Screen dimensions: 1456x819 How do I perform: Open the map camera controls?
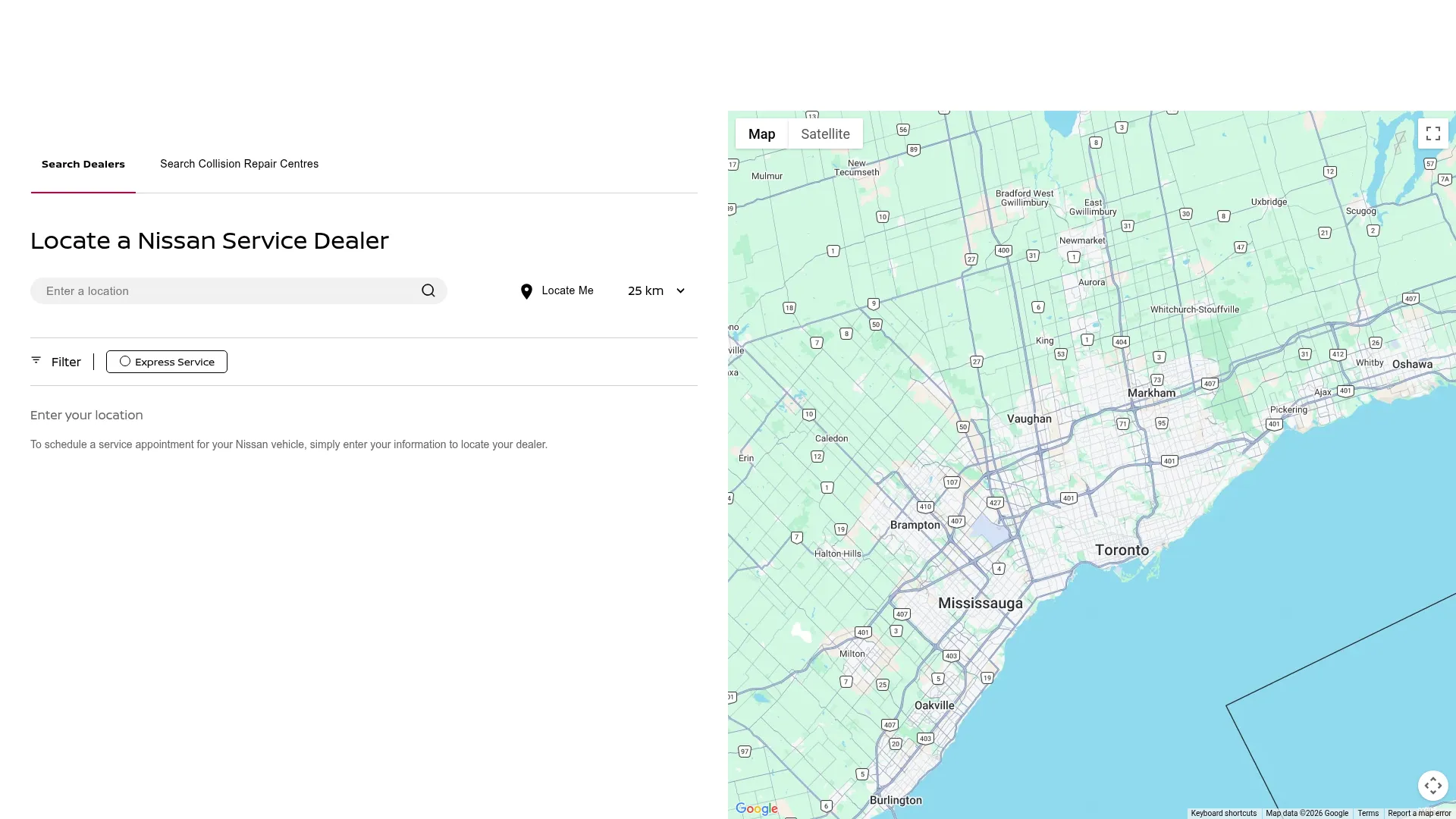[x=1432, y=786]
